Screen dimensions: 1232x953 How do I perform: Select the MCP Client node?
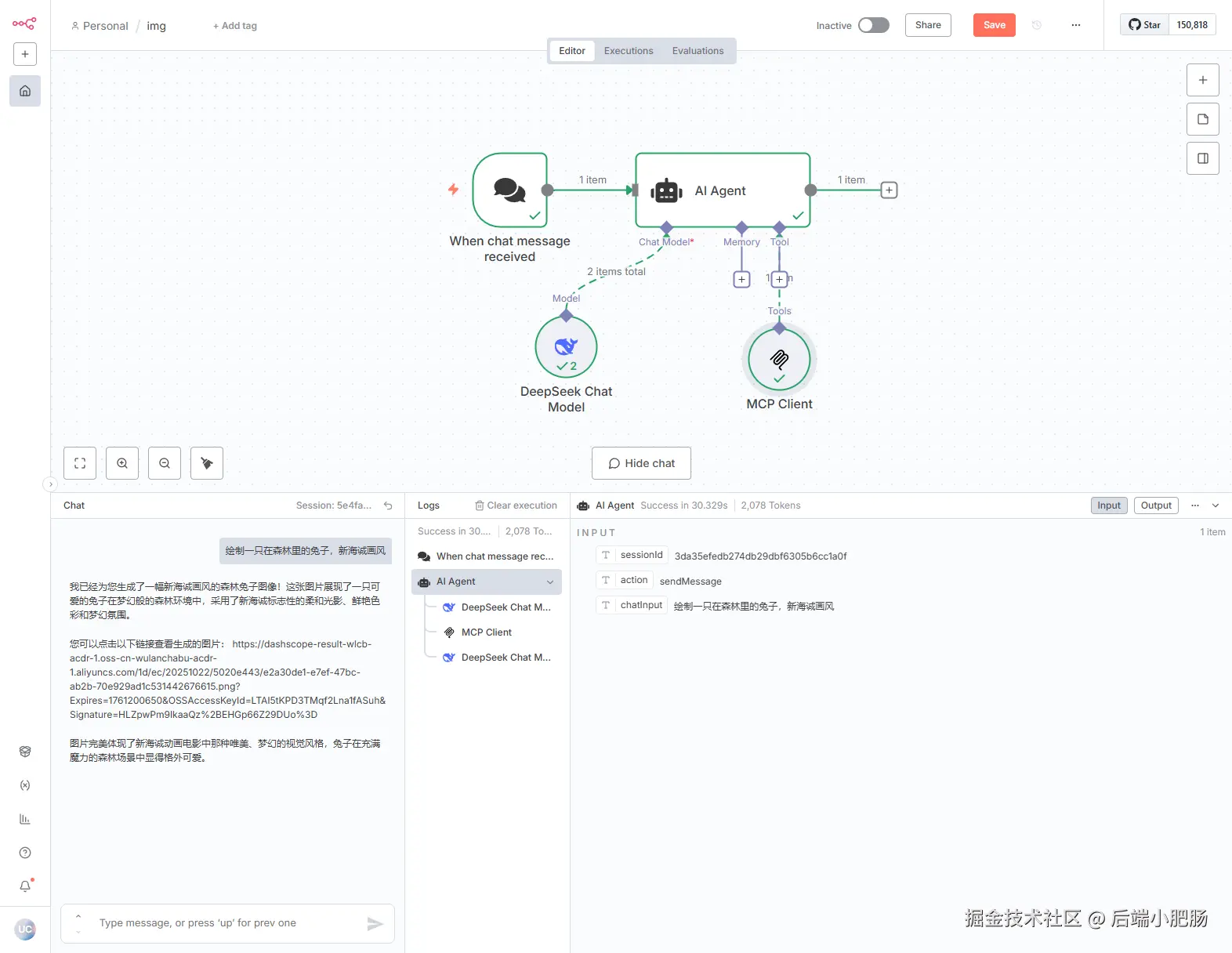[x=779, y=359]
